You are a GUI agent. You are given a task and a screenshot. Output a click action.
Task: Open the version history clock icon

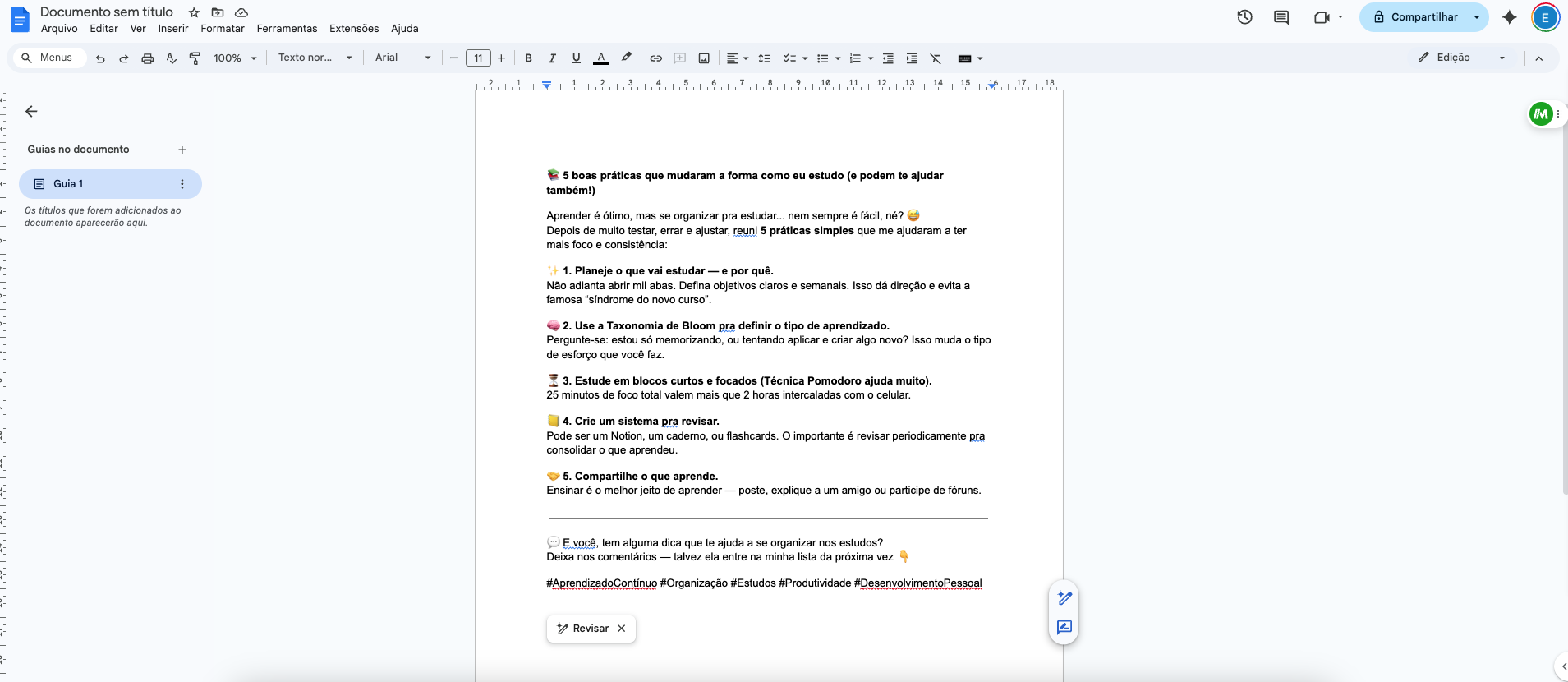pos(1245,17)
